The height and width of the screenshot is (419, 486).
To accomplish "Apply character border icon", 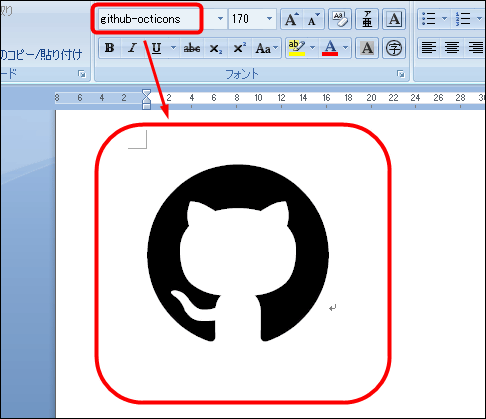I will point(394,19).
